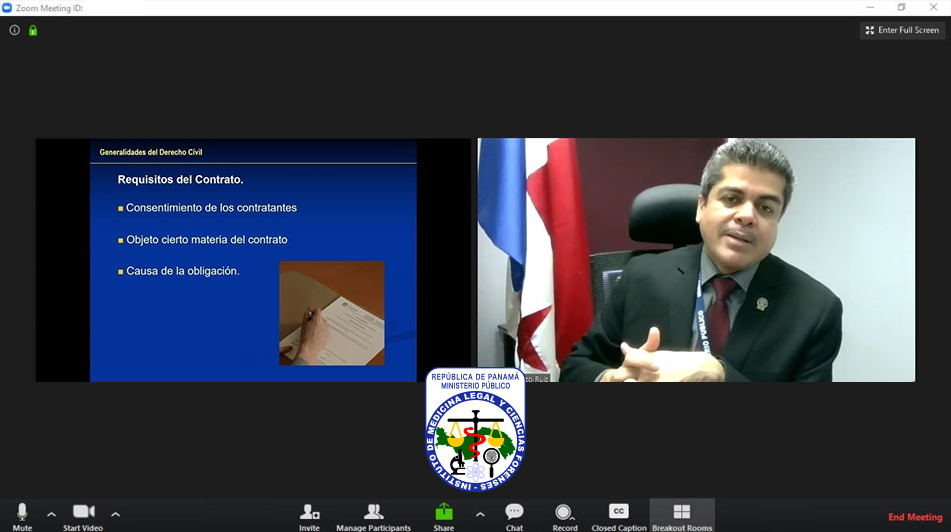Viewport: 951px width, 532px height.
Task: Select the speaker's video tile
Action: click(x=696, y=260)
